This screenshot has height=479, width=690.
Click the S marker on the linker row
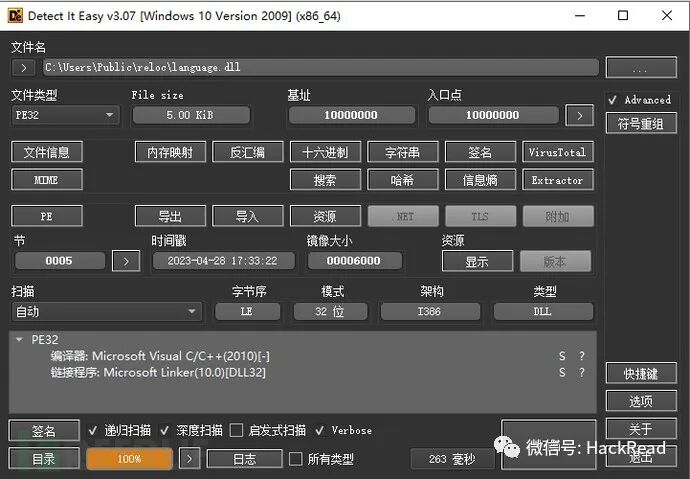tap(562, 373)
